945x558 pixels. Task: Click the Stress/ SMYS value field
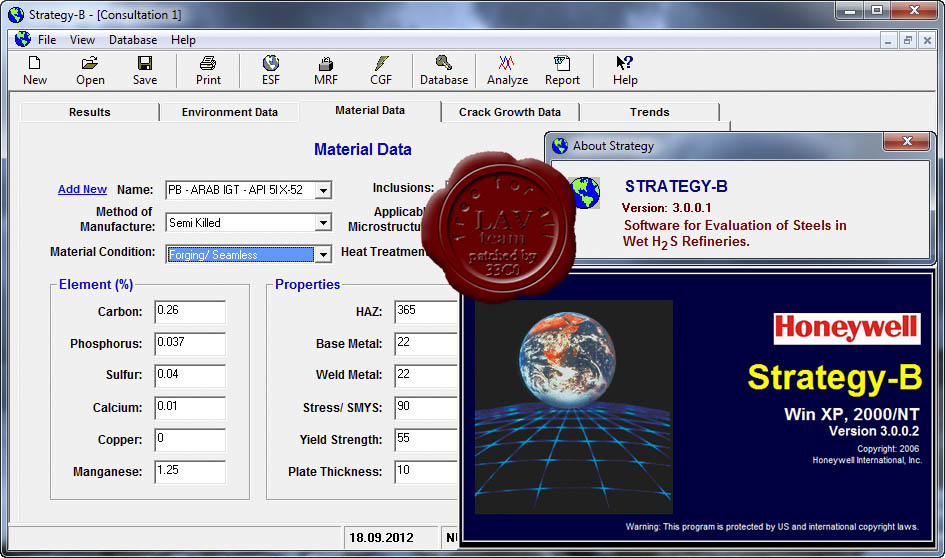426,407
